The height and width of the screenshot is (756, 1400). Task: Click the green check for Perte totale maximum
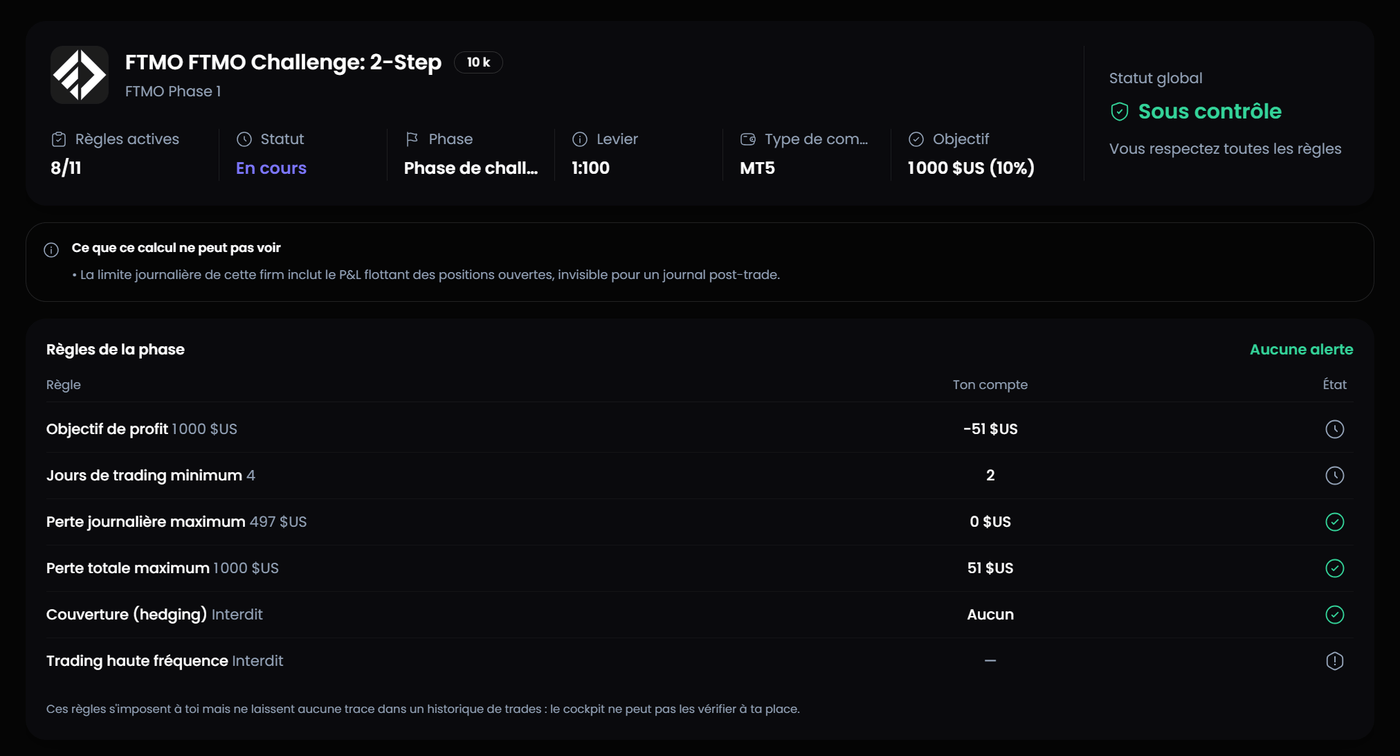[1334, 568]
